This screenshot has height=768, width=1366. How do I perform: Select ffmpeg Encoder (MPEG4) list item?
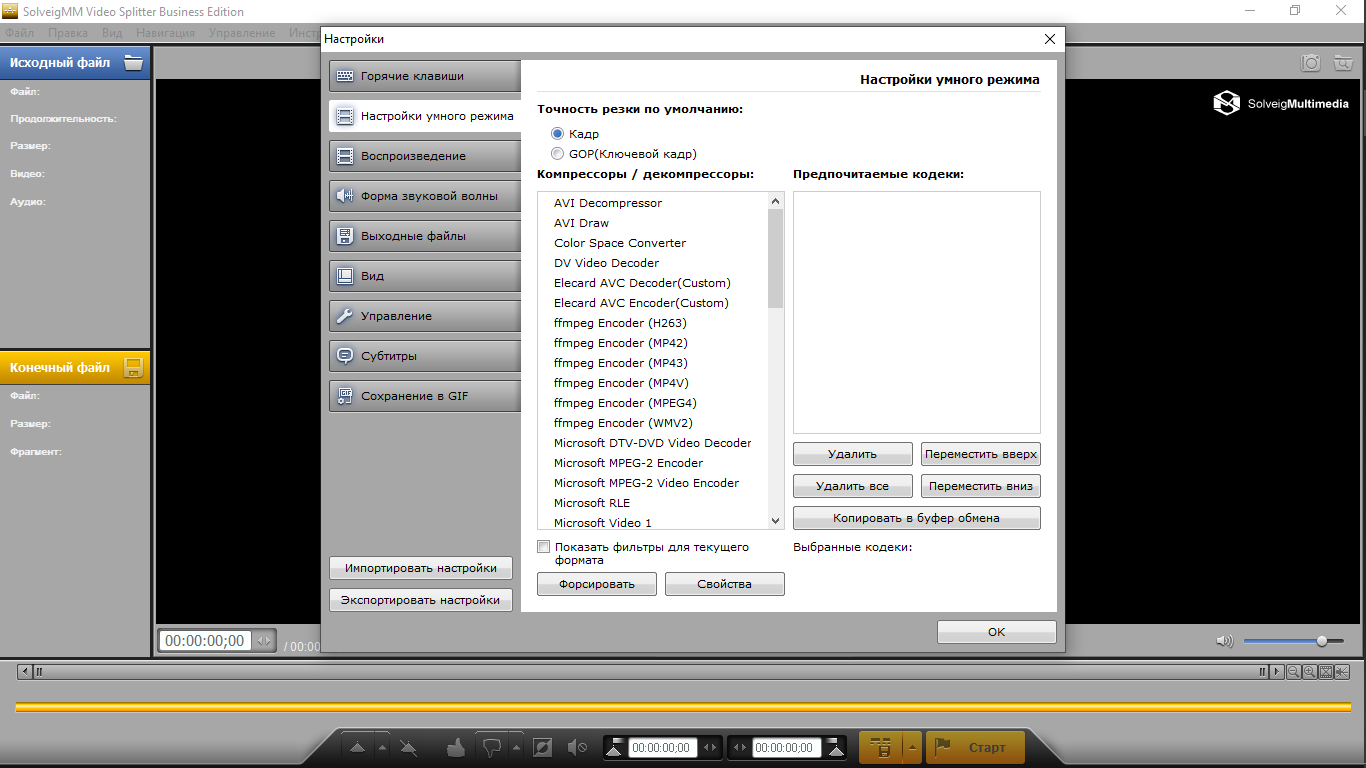click(x=625, y=403)
